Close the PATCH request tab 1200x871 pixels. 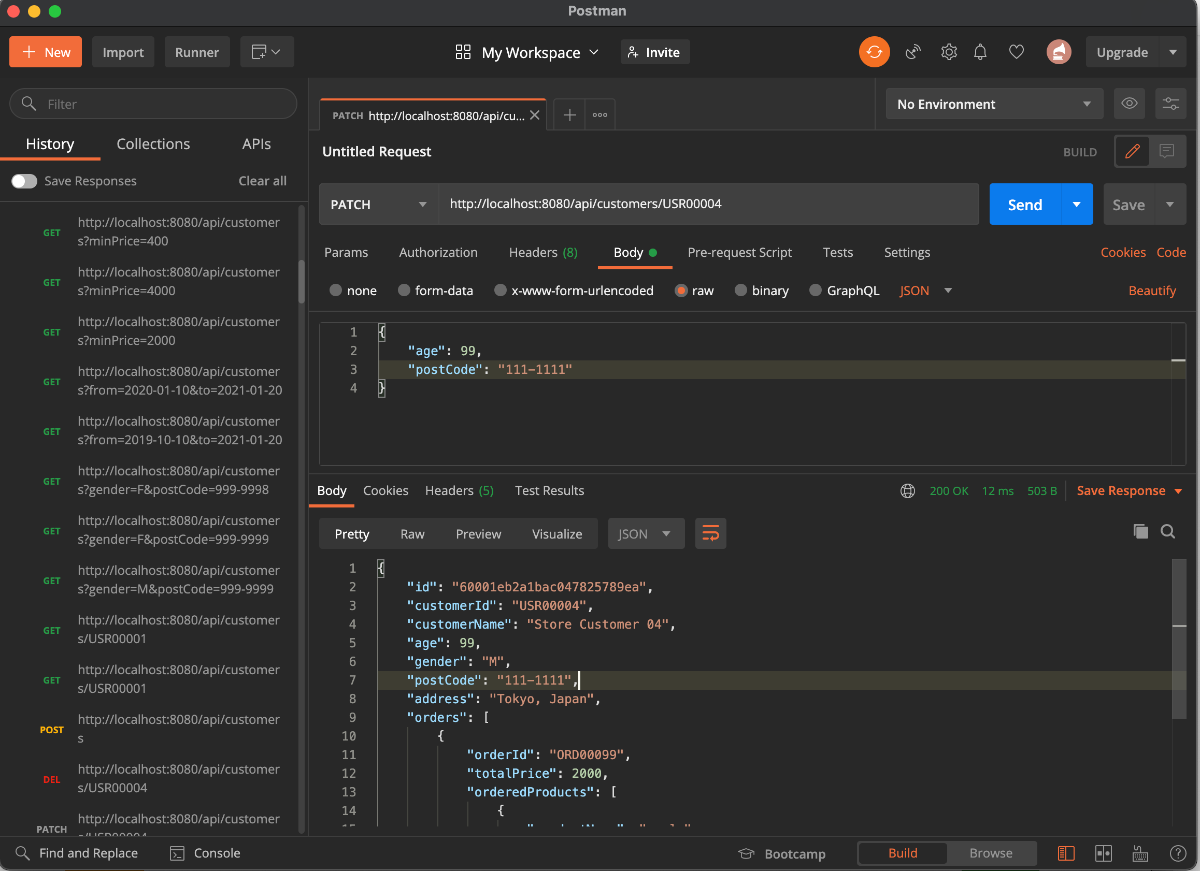(535, 115)
